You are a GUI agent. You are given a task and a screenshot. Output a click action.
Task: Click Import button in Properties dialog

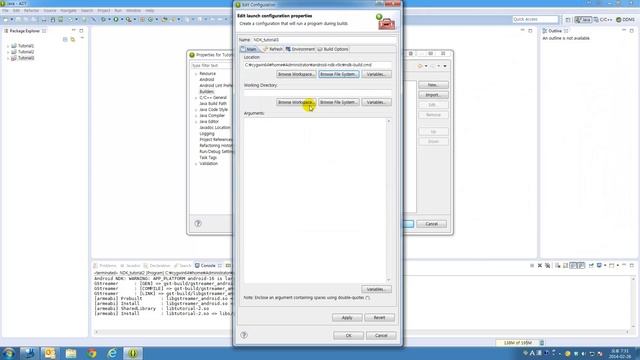(x=433, y=95)
